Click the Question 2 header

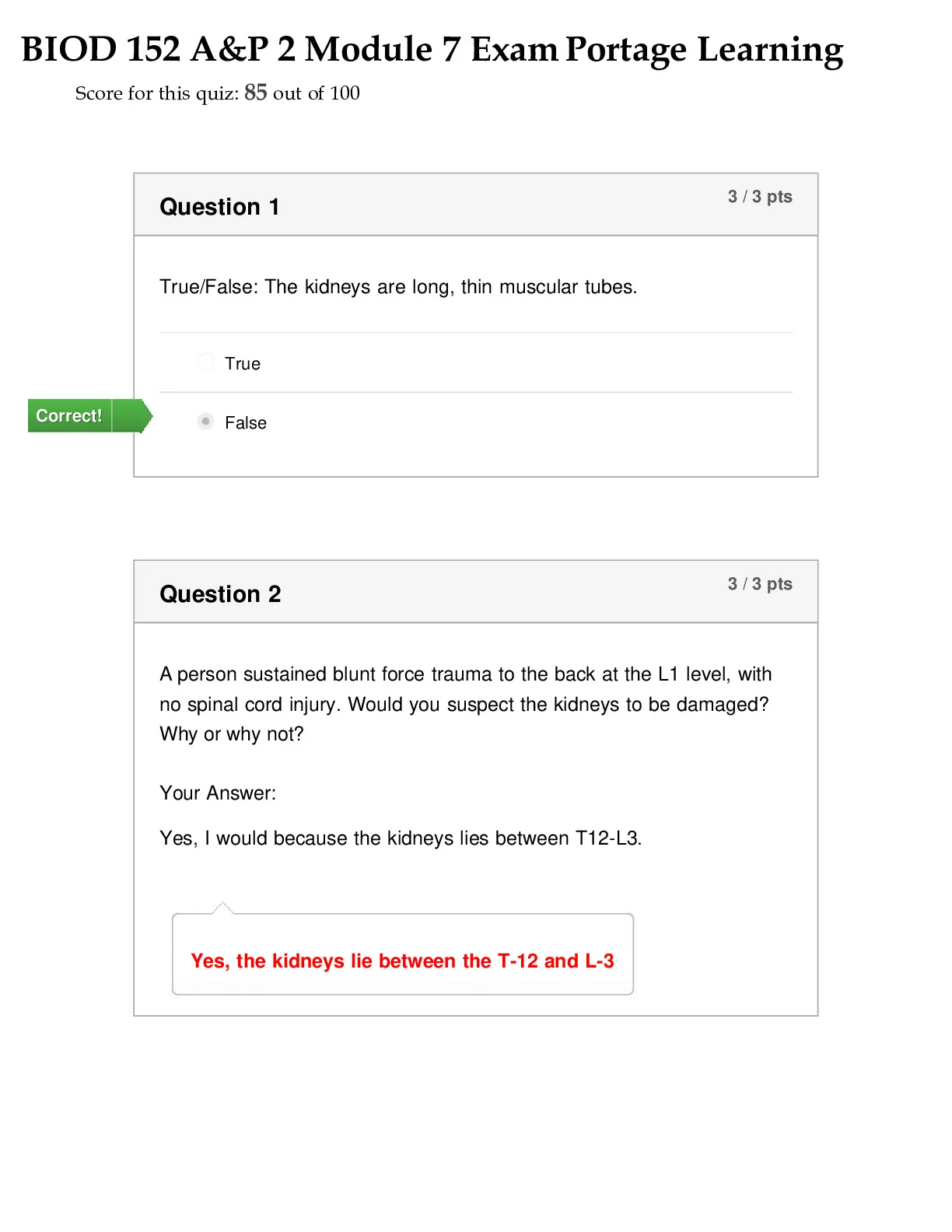(x=220, y=594)
